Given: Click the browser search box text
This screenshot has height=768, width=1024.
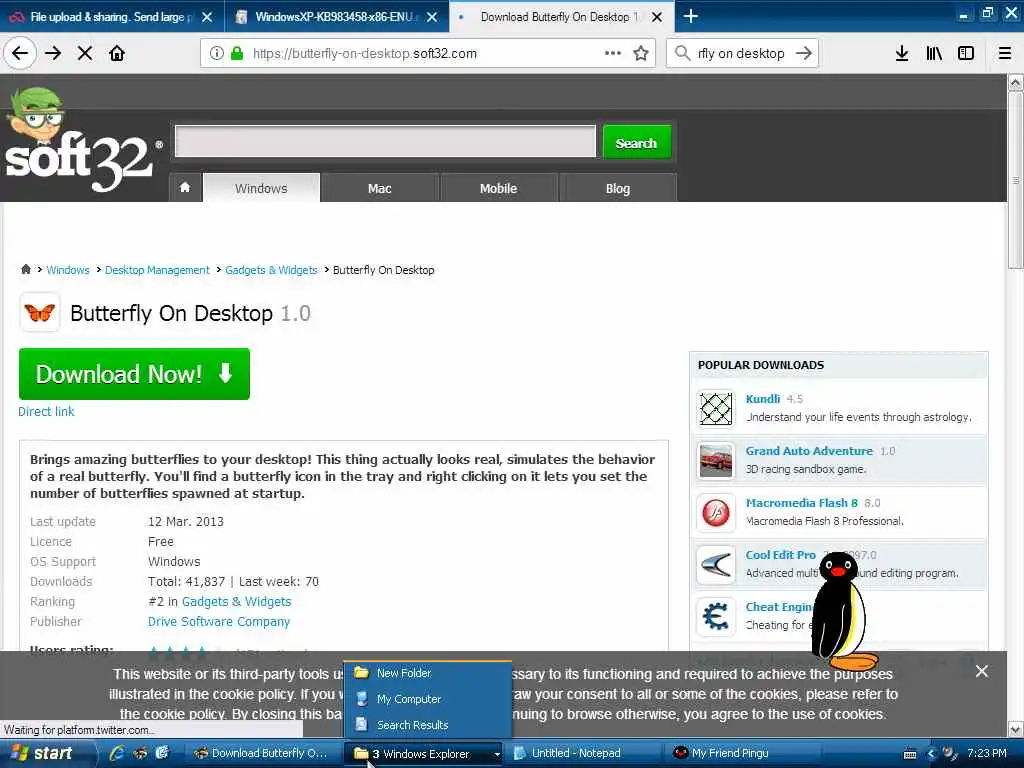Looking at the screenshot, I should 741,54.
